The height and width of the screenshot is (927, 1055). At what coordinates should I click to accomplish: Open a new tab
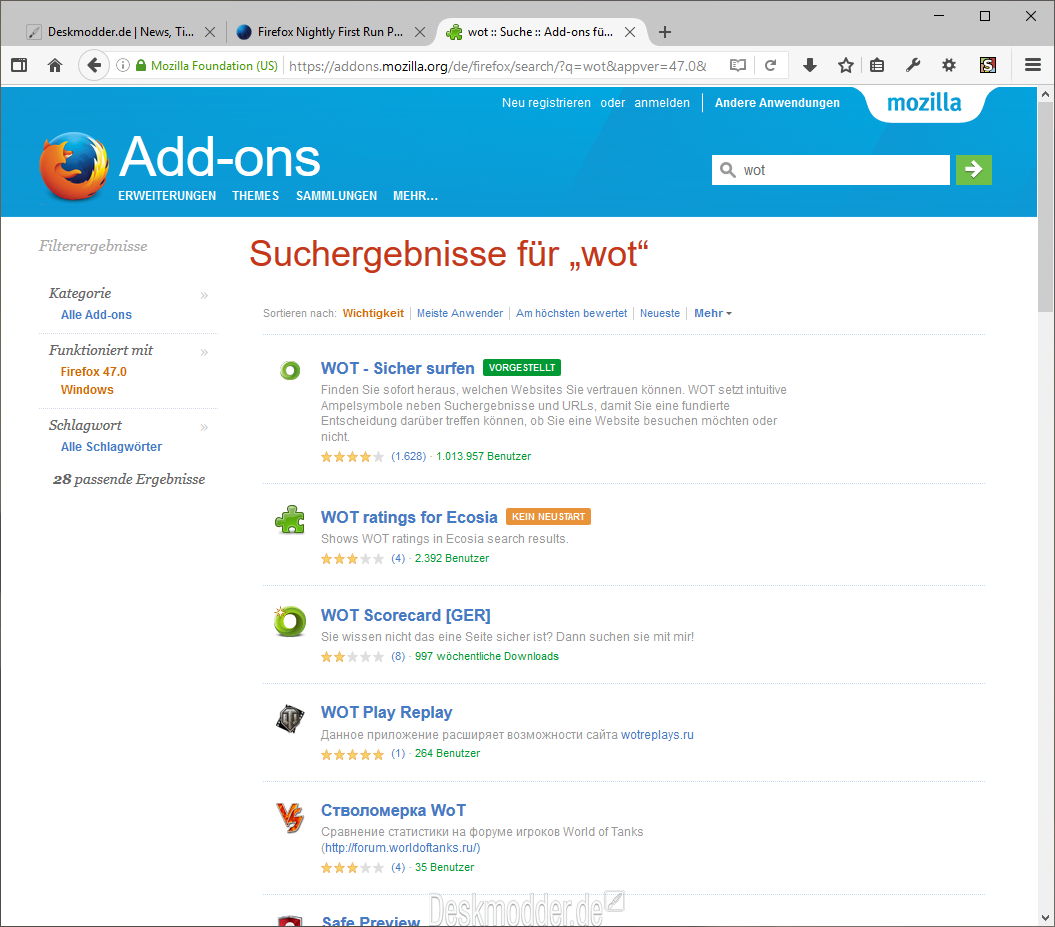point(665,32)
